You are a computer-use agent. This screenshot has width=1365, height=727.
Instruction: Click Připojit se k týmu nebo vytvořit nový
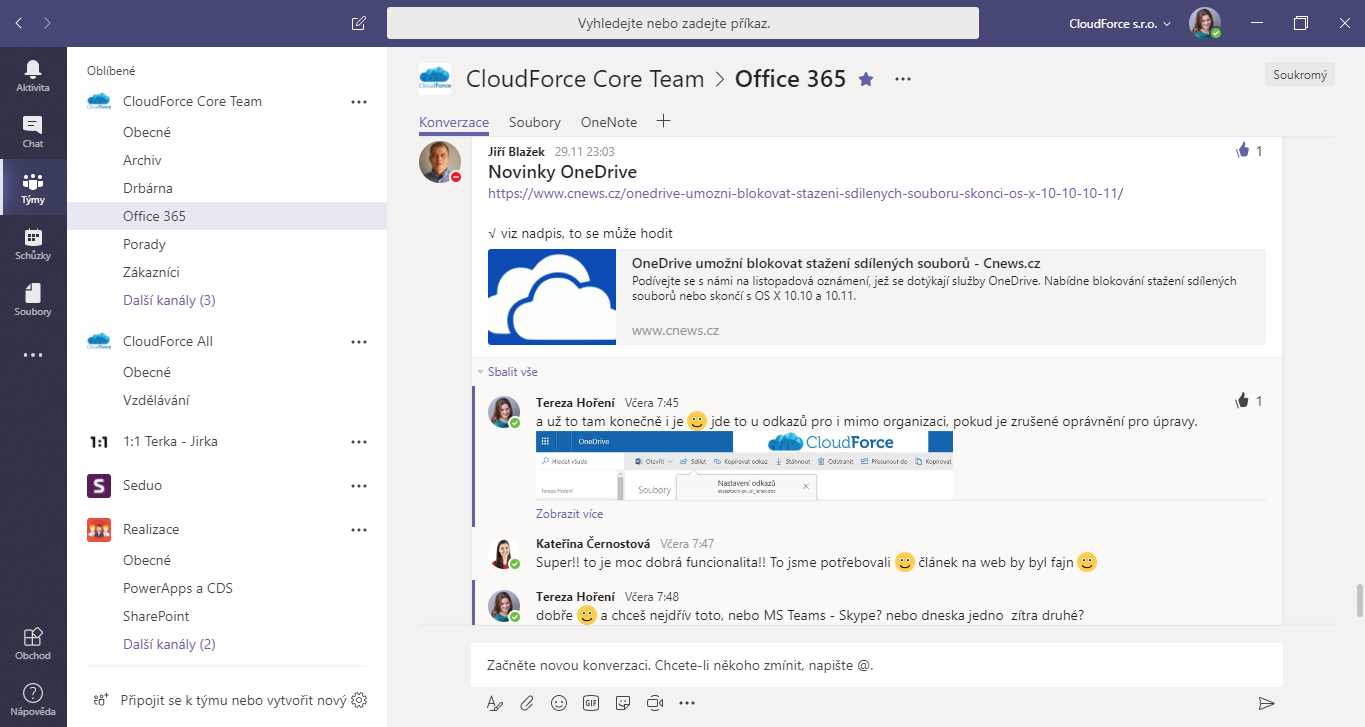pyautogui.click(x=233, y=700)
